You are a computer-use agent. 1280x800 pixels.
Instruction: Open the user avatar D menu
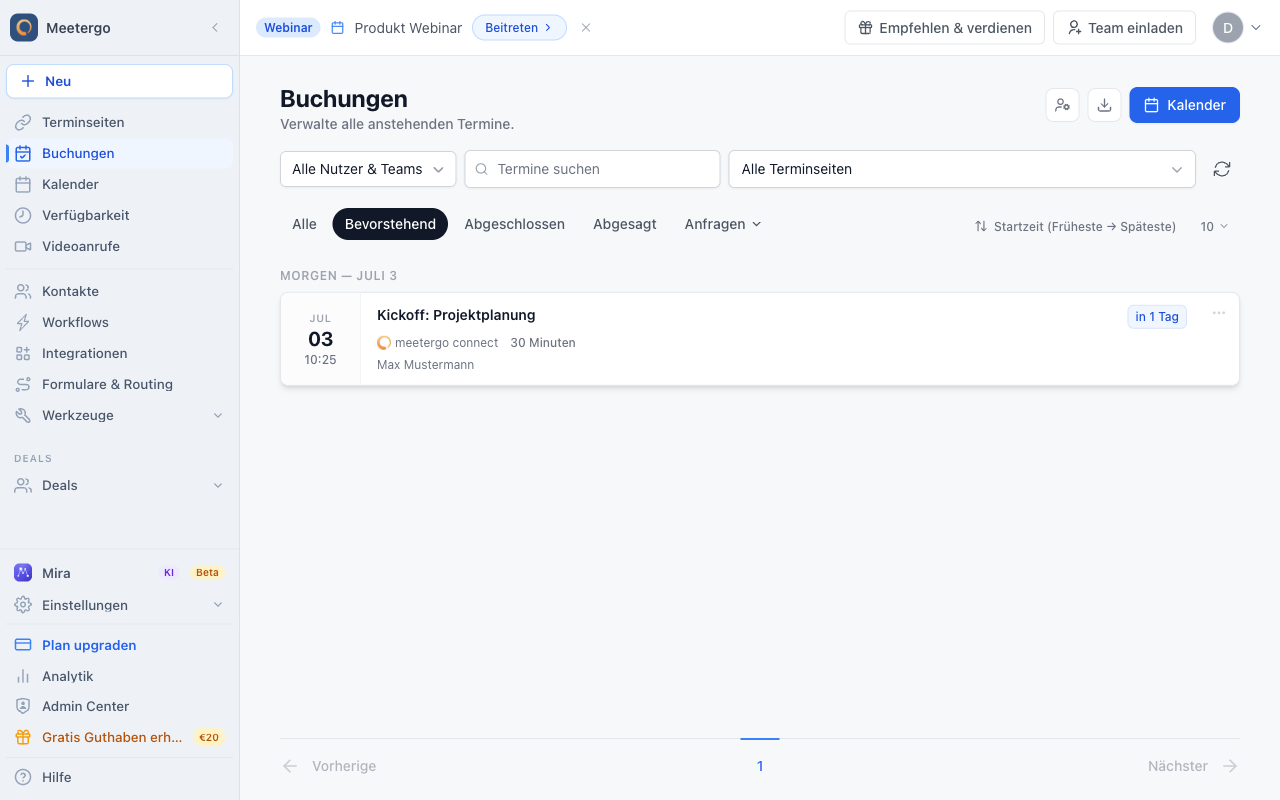click(x=1237, y=28)
